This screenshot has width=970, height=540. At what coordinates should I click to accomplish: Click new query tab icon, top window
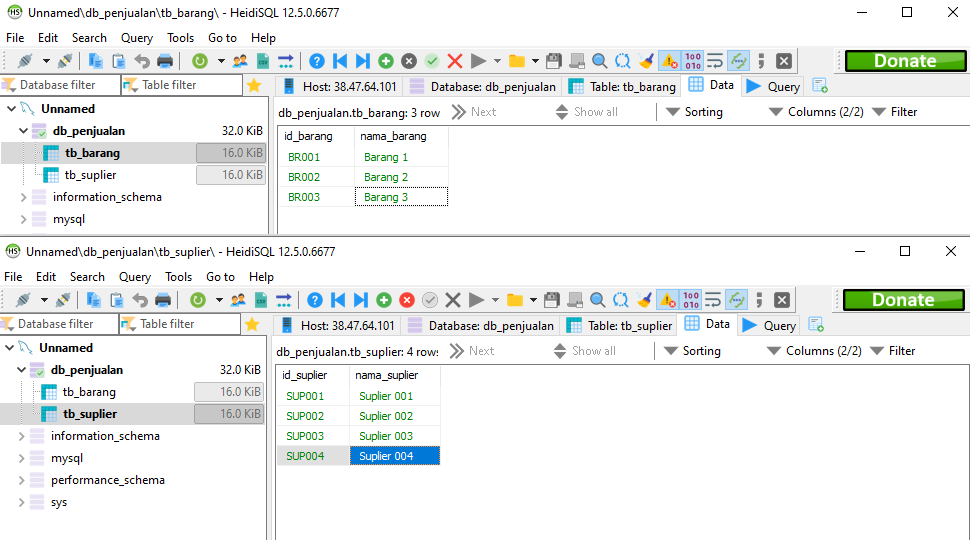click(820, 86)
